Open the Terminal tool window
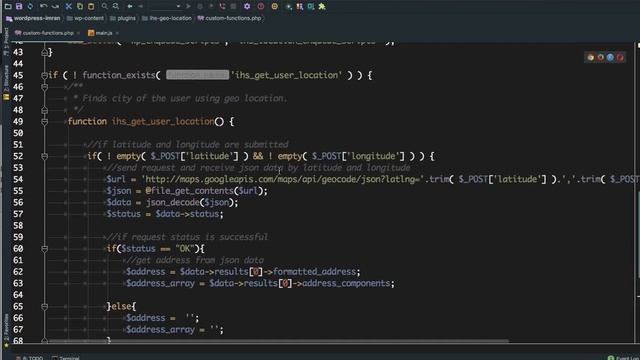The height and width of the screenshot is (360, 640). pos(66,358)
